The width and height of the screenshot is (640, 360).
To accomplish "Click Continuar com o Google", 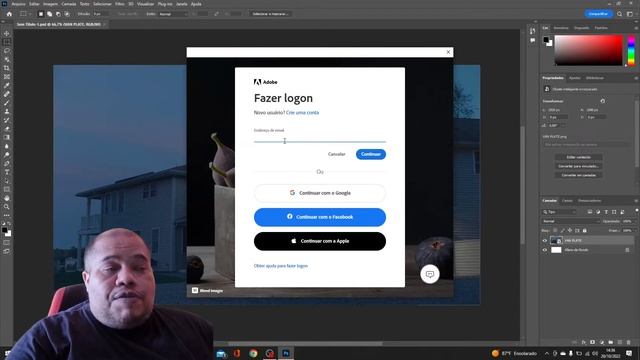I will coord(320,193).
